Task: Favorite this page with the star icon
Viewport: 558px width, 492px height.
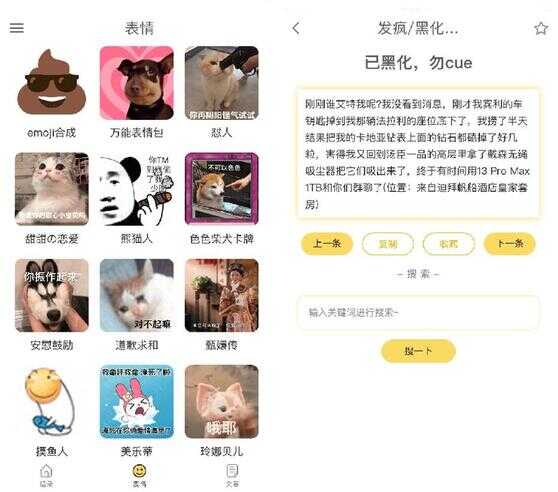Action: point(541,28)
